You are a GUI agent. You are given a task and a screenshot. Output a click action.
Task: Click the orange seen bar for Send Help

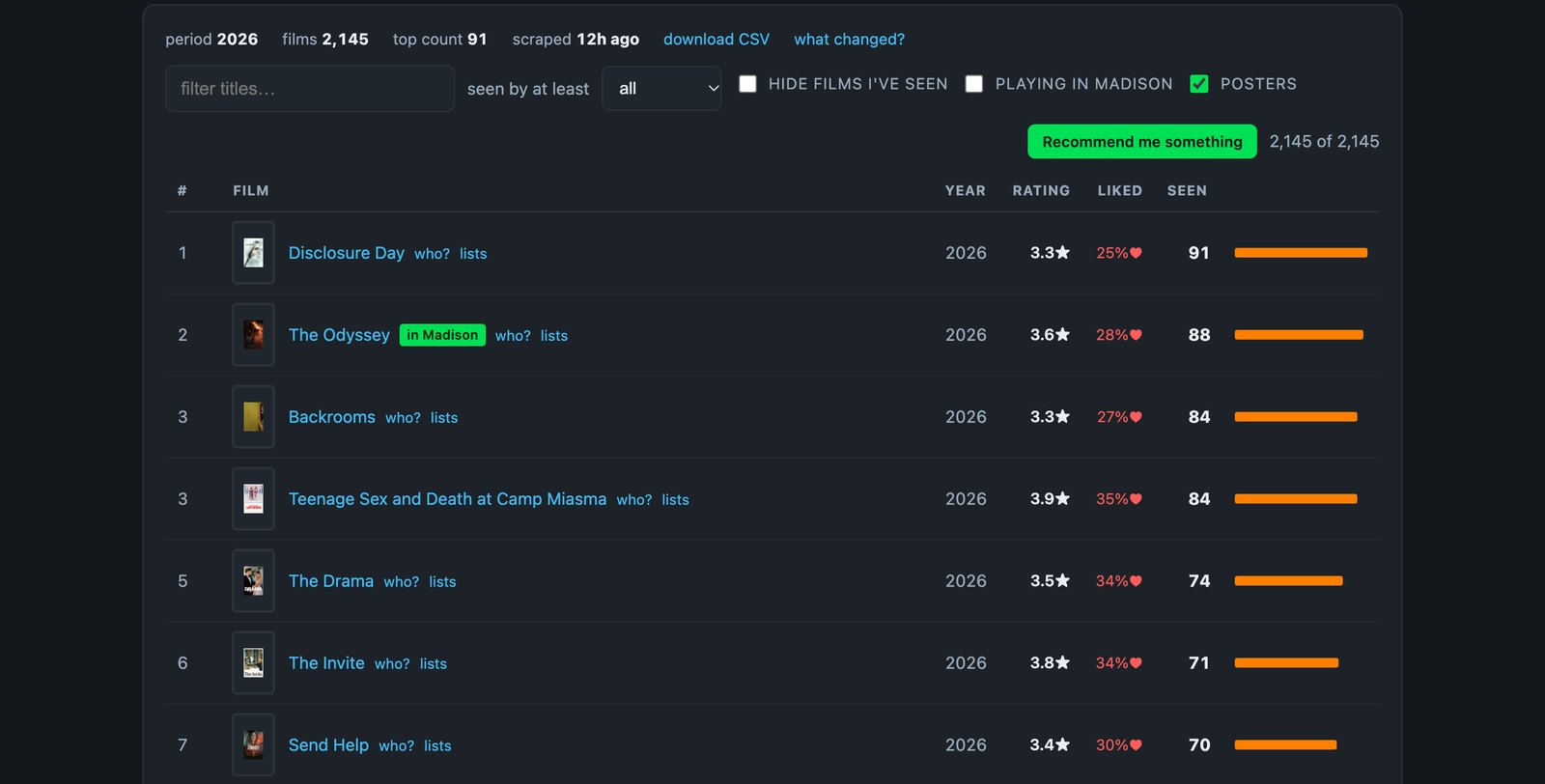click(x=1285, y=745)
